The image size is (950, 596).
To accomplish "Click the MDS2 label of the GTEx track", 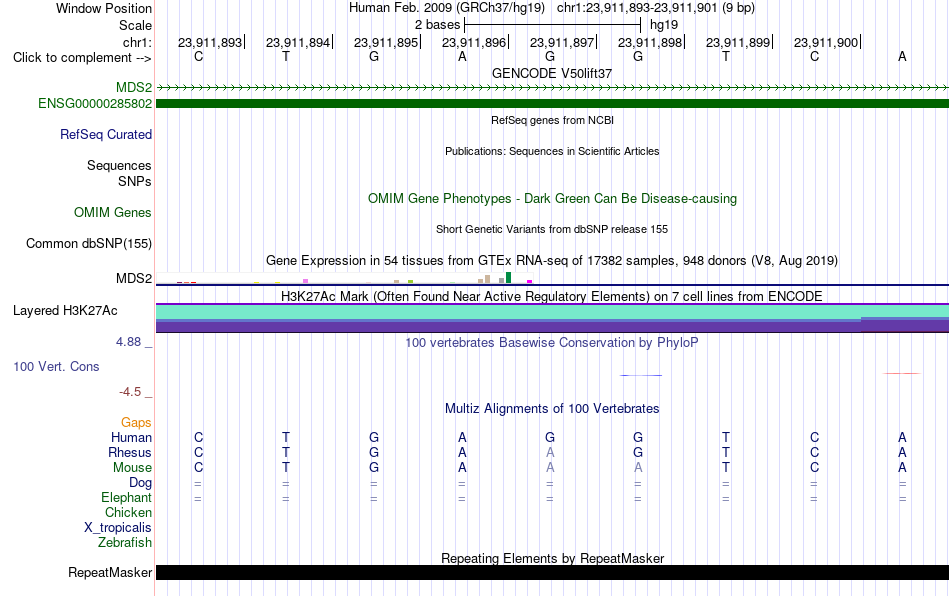I will click(134, 279).
